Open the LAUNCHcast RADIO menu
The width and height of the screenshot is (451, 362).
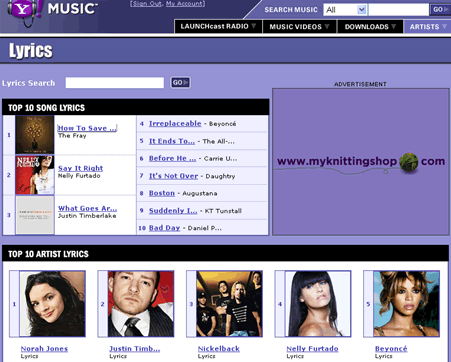coord(218,26)
